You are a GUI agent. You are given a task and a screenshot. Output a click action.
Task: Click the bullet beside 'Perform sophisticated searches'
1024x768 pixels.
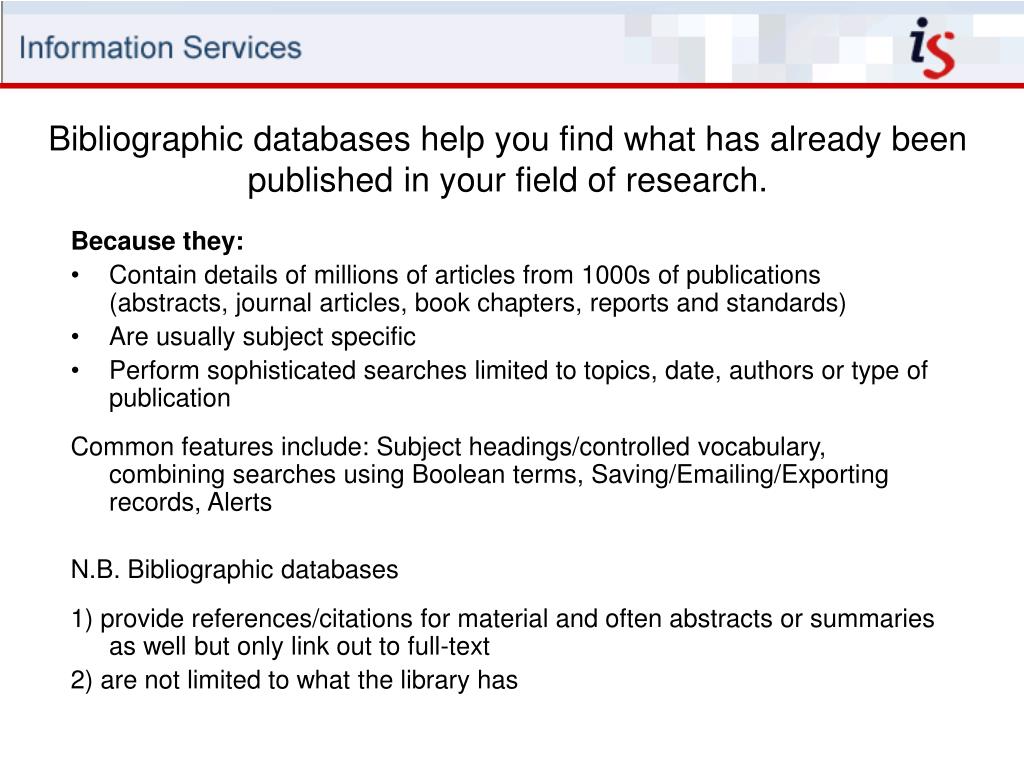76,371
